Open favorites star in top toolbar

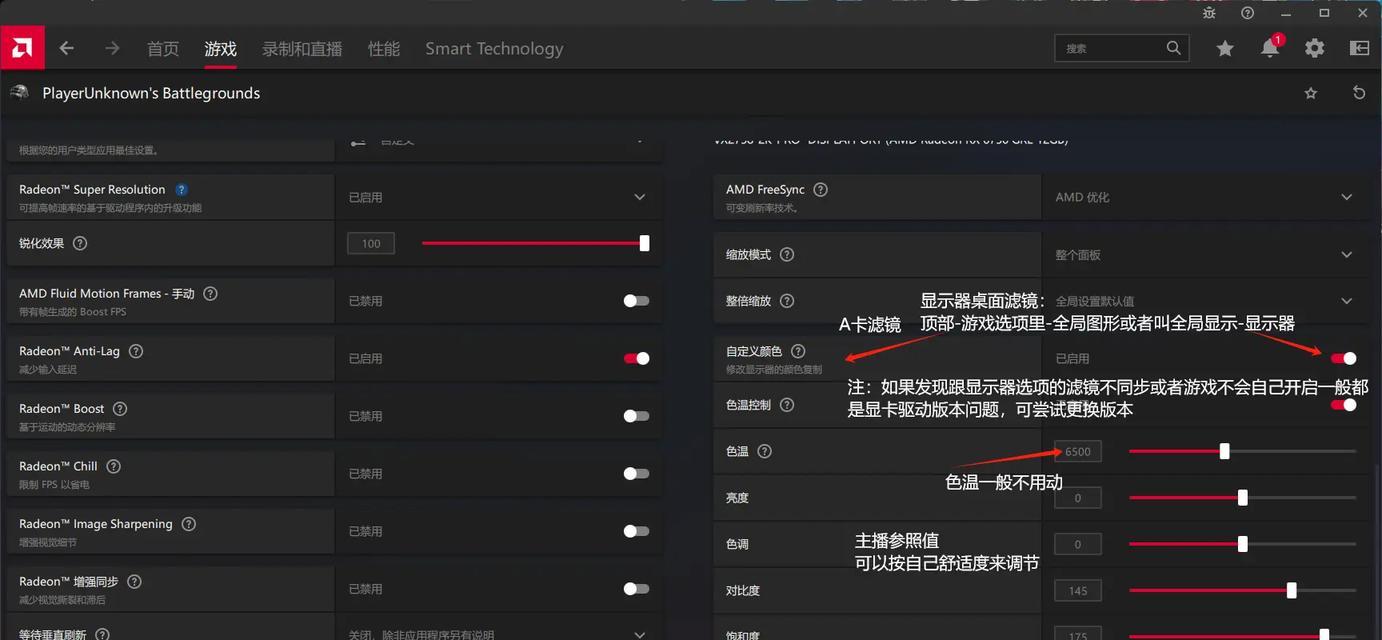tap(1225, 48)
